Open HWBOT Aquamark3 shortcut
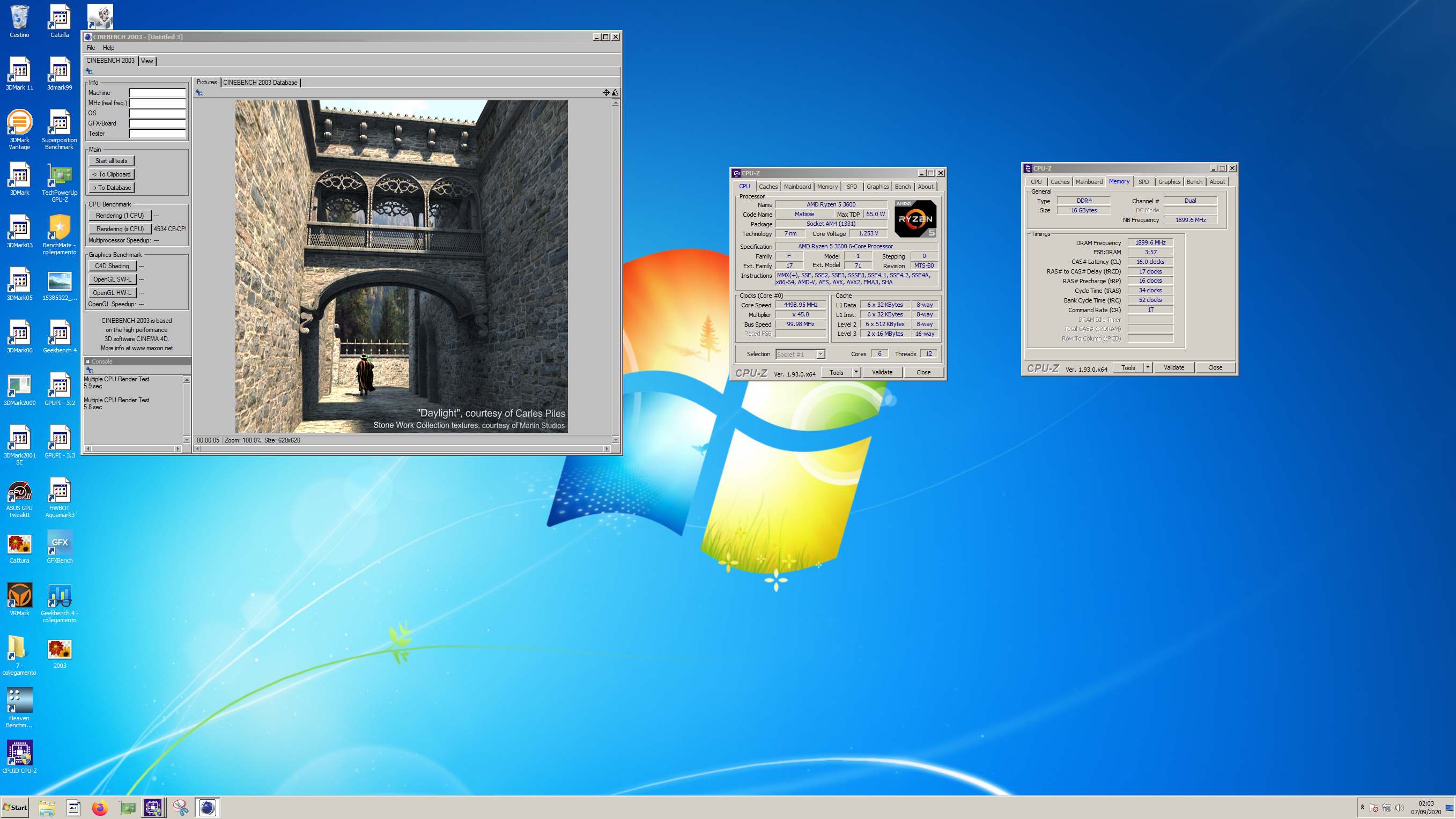This screenshot has height=819, width=1456. coord(60,498)
